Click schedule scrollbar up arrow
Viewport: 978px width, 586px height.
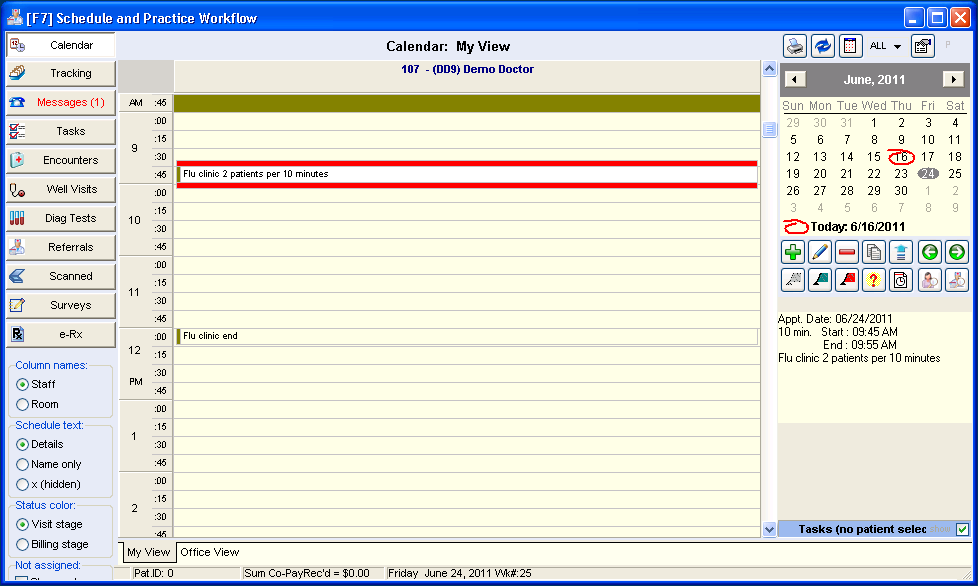click(x=770, y=69)
